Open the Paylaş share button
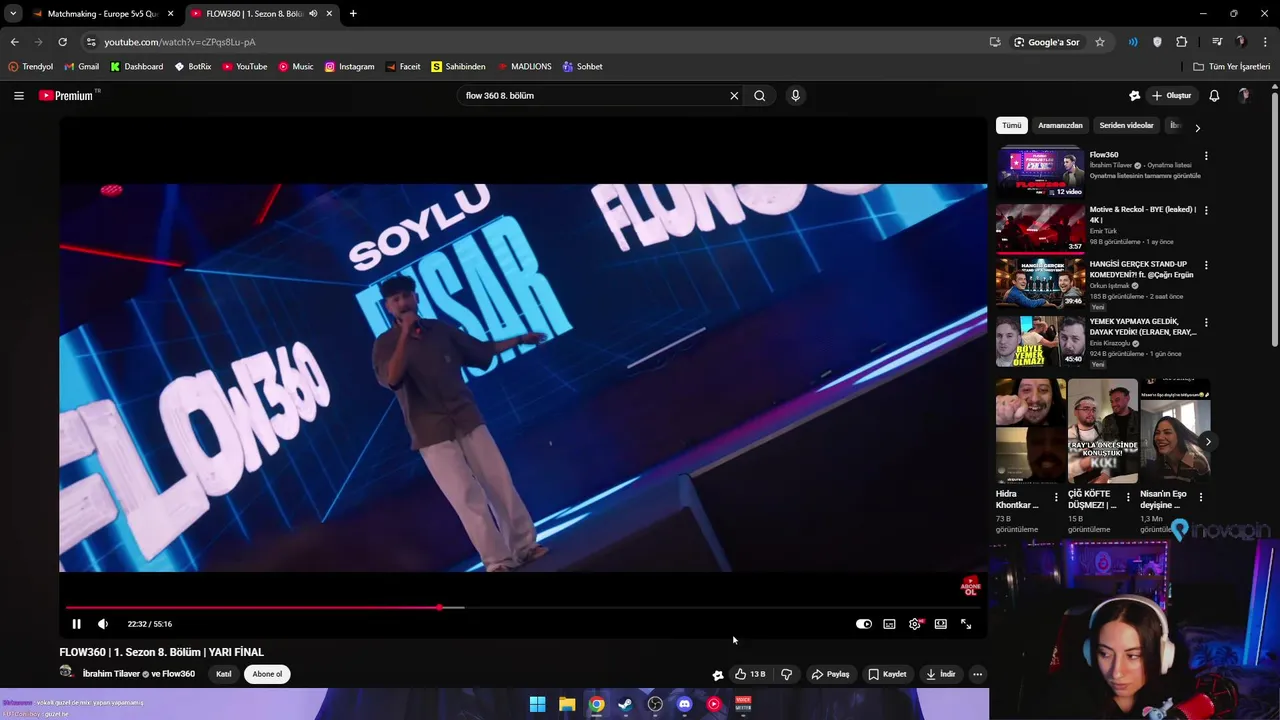Viewport: 1280px width, 720px height. pos(830,674)
